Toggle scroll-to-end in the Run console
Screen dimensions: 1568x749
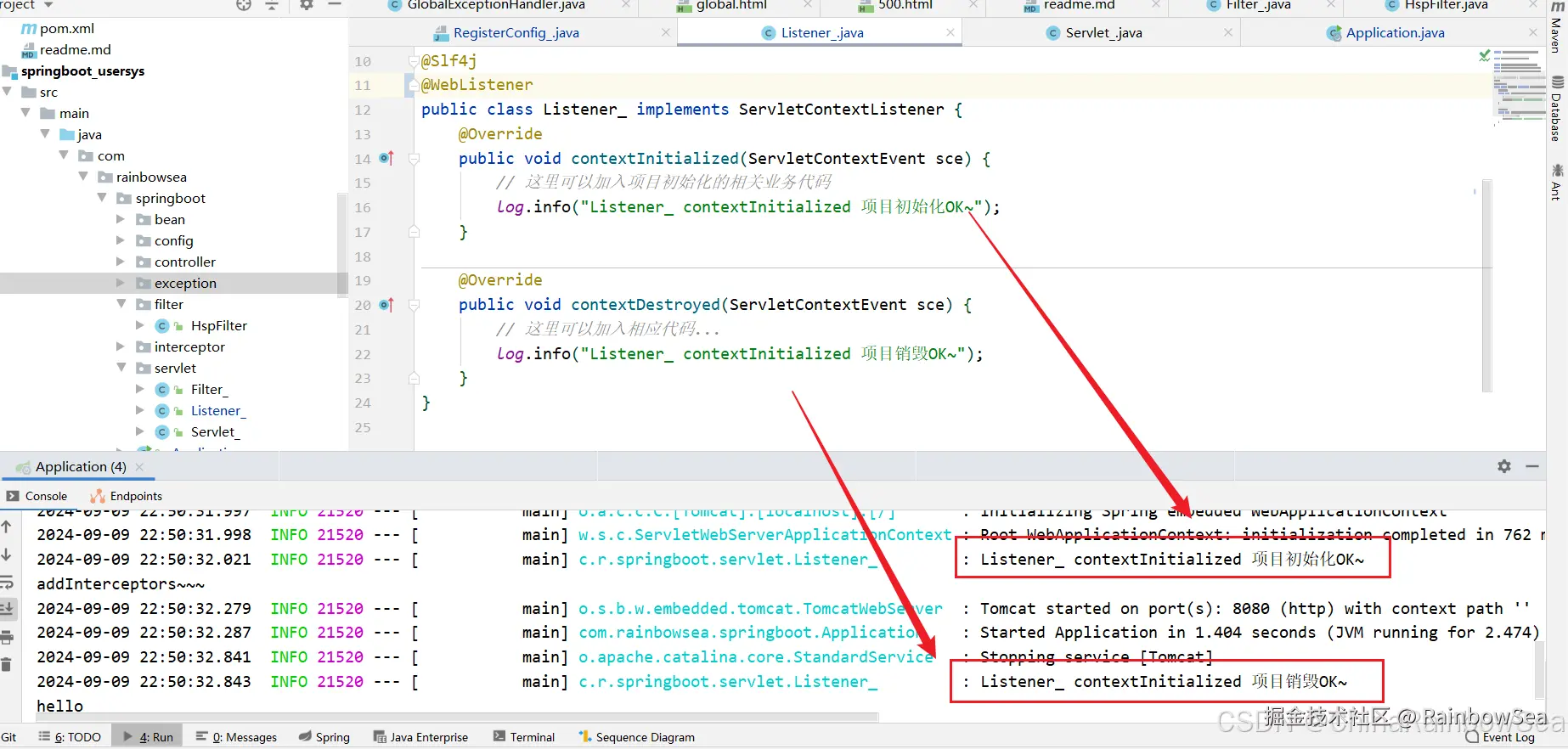[x=7, y=608]
